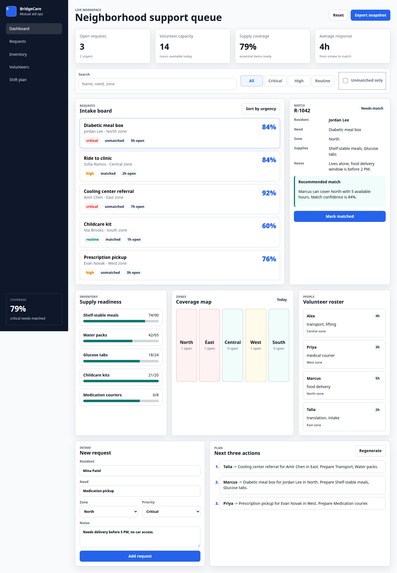
Task: Open the Inventory sidebar section
Action: [34, 54]
